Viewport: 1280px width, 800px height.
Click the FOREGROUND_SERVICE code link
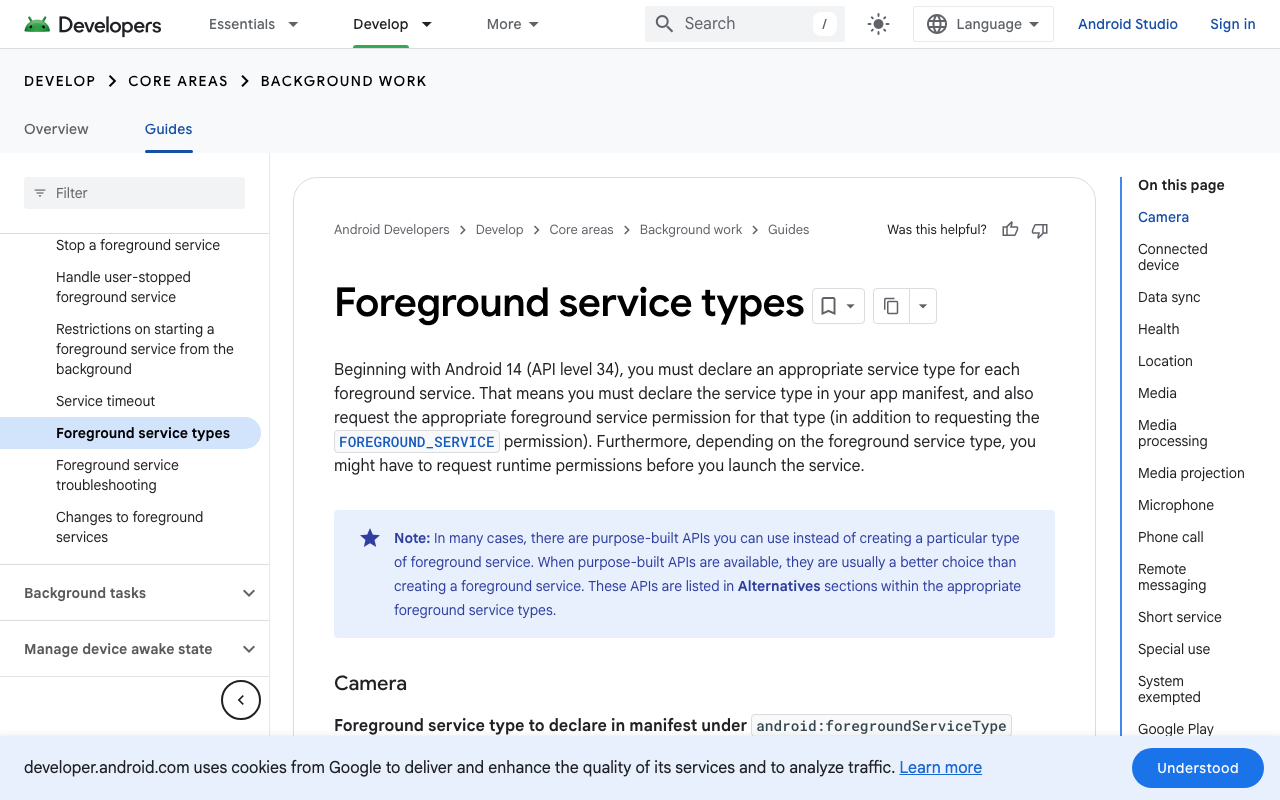coord(417,442)
